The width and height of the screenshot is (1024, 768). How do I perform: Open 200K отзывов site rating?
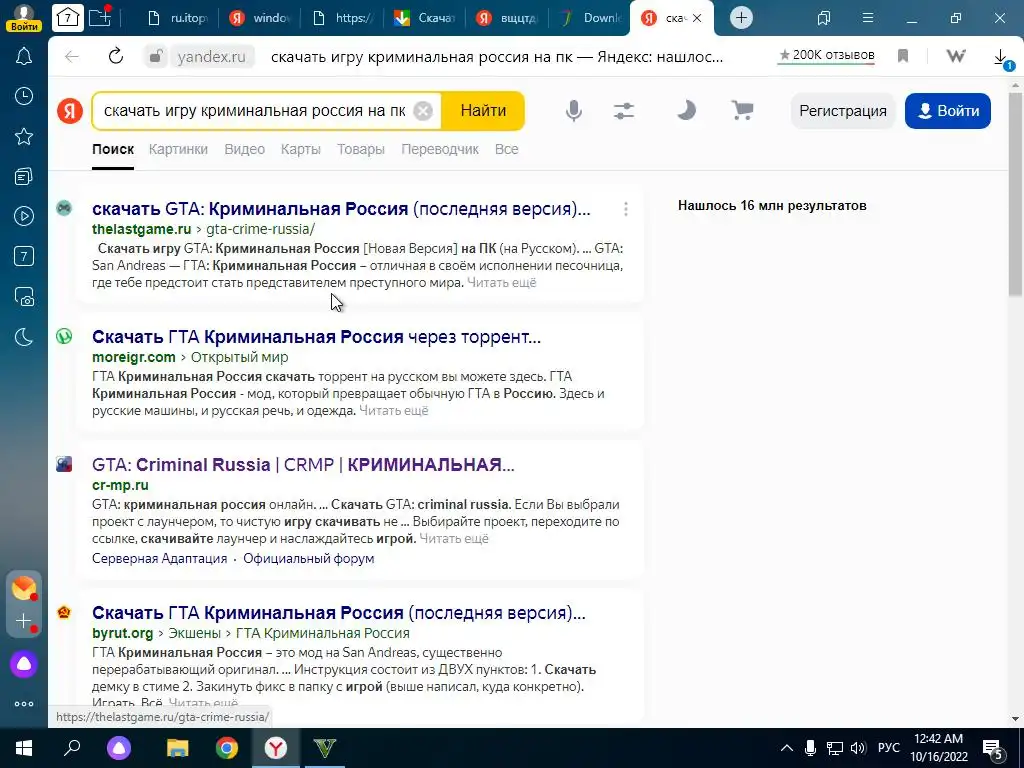click(827, 56)
